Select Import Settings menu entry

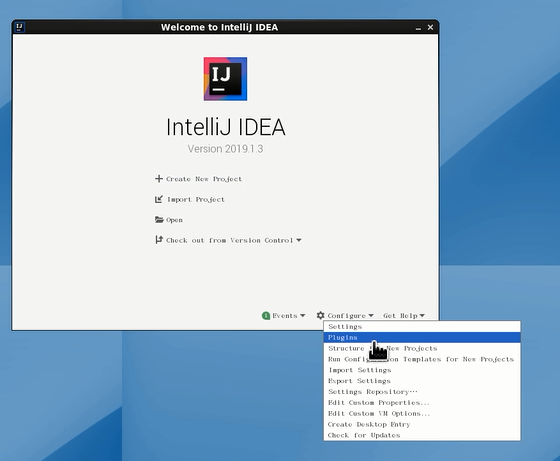422,370
